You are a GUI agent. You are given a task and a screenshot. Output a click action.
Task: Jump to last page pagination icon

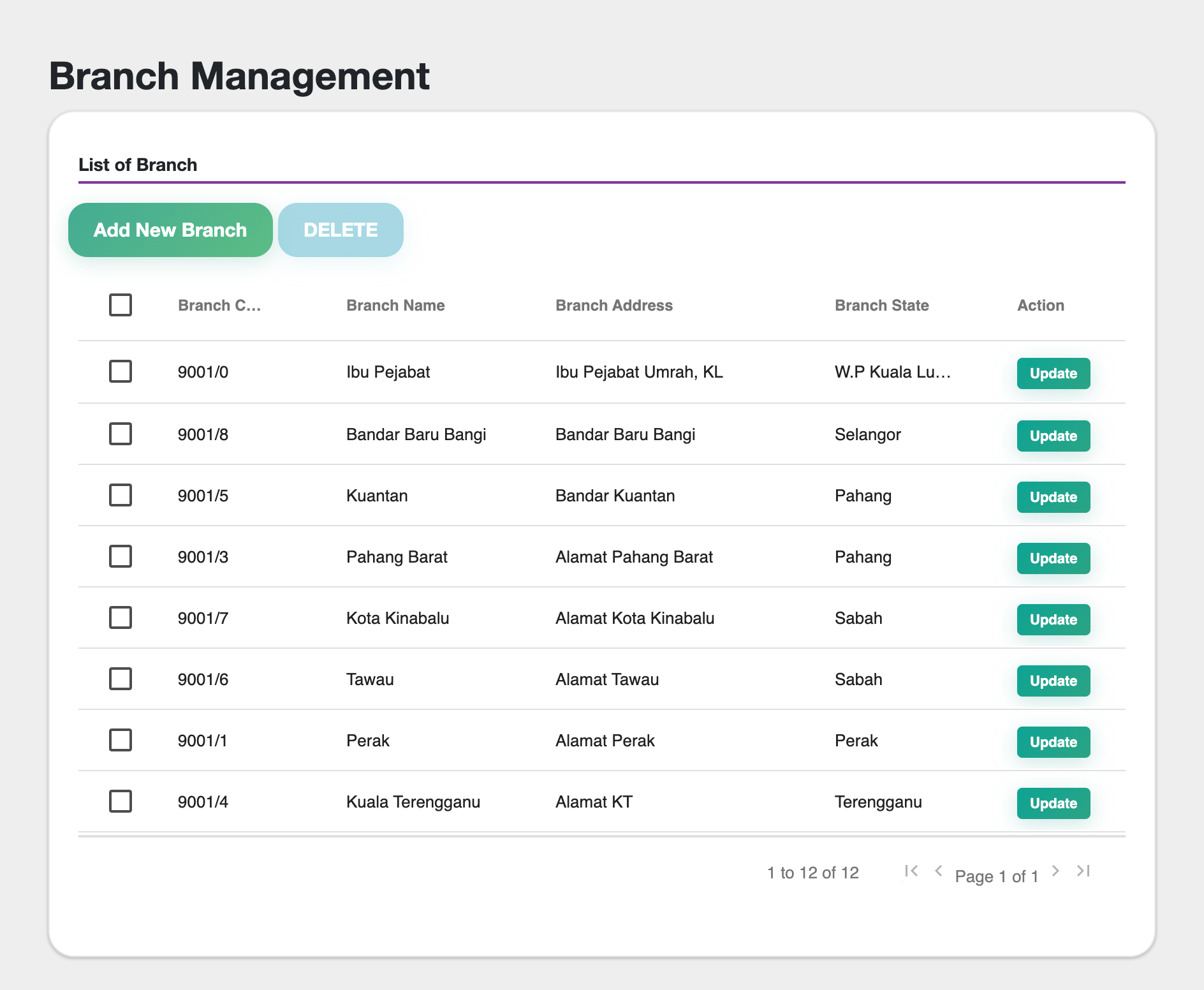coord(1083,871)
